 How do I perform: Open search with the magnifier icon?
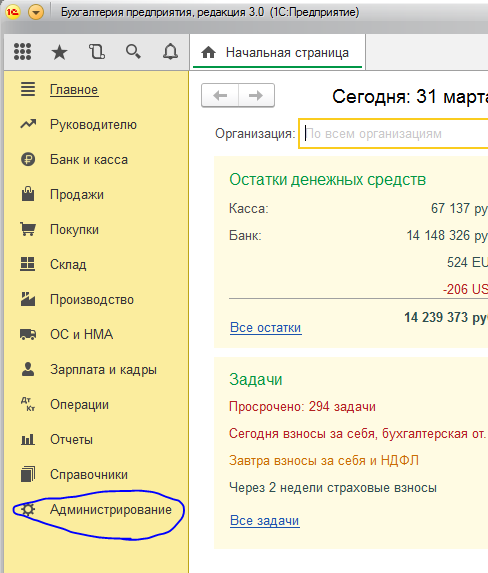pyautogui.click(x=133, y=52)
